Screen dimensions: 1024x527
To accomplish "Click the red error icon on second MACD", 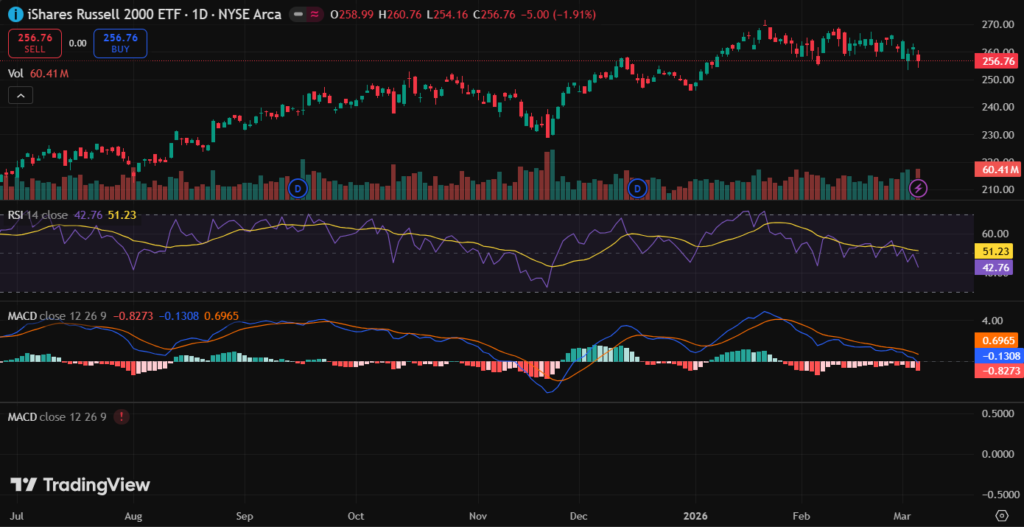I will [121, 416].
